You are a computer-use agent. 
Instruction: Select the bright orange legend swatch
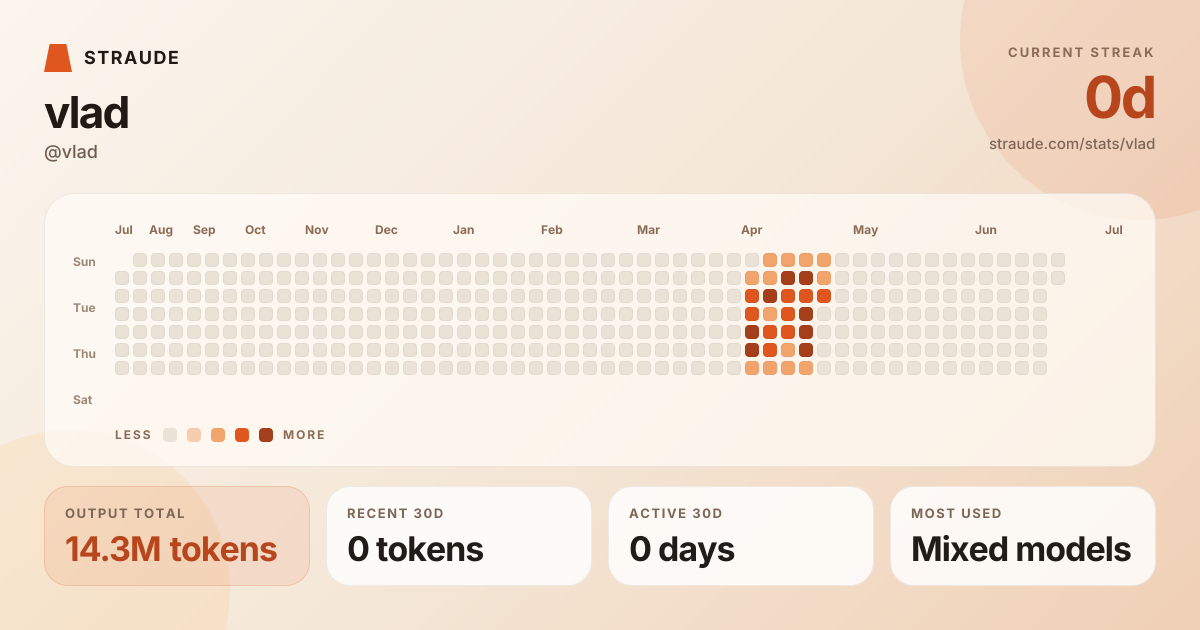click(242, 435)
